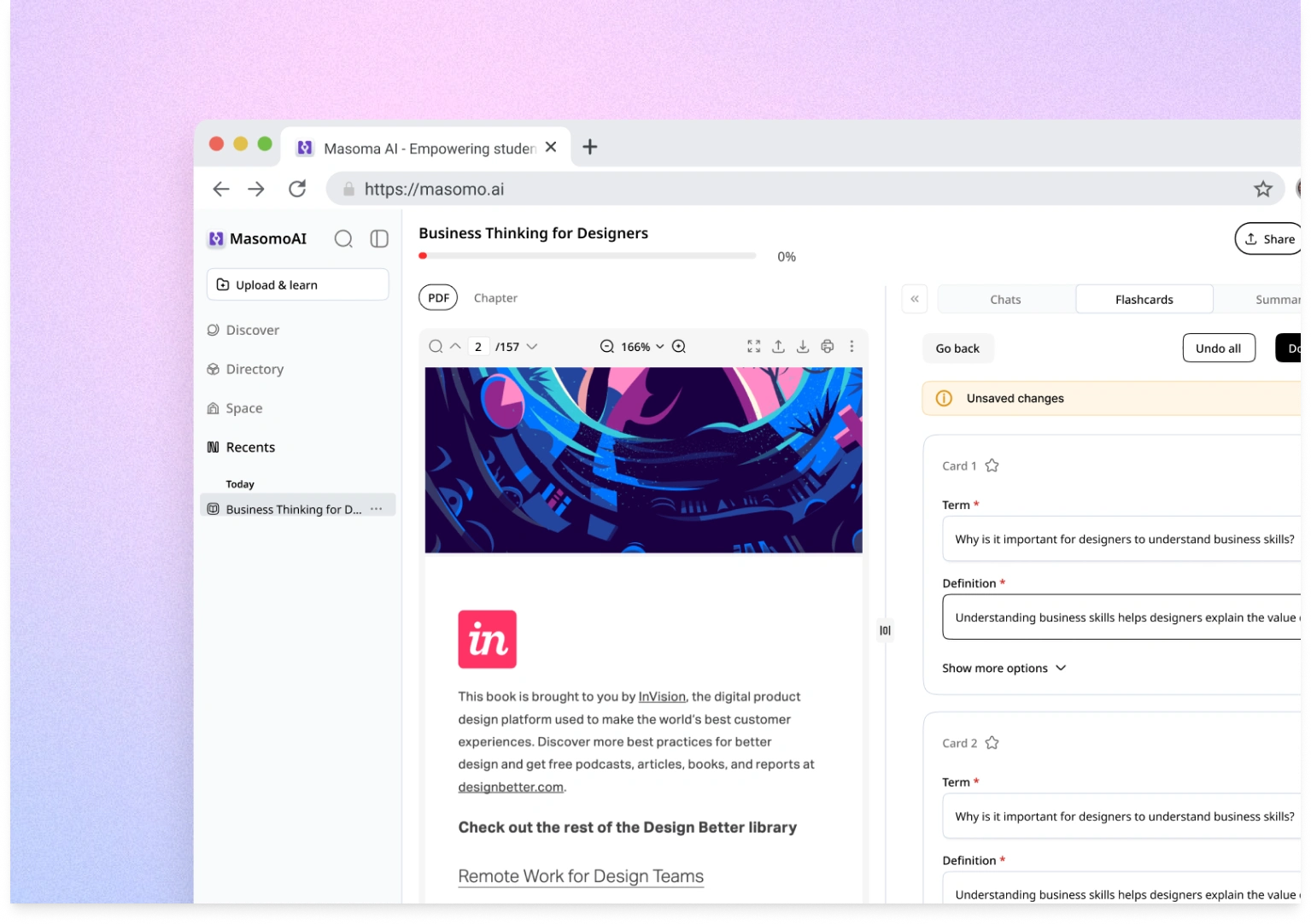The height and width of the screenshot is (924, 1311).
Task: Click the browser forward arrow
Action: 256,190
